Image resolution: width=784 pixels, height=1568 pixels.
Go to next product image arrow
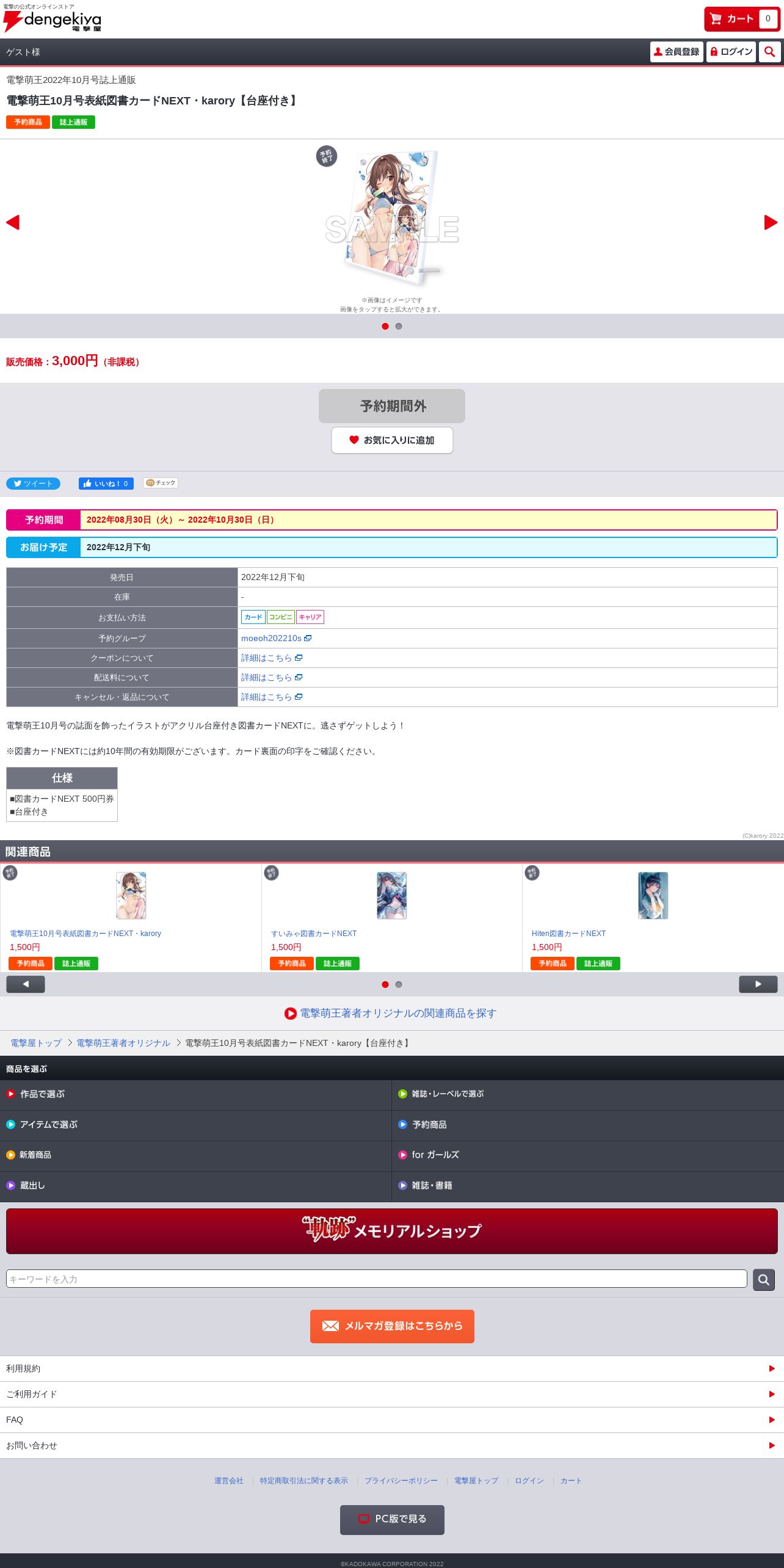coord(771,222)
